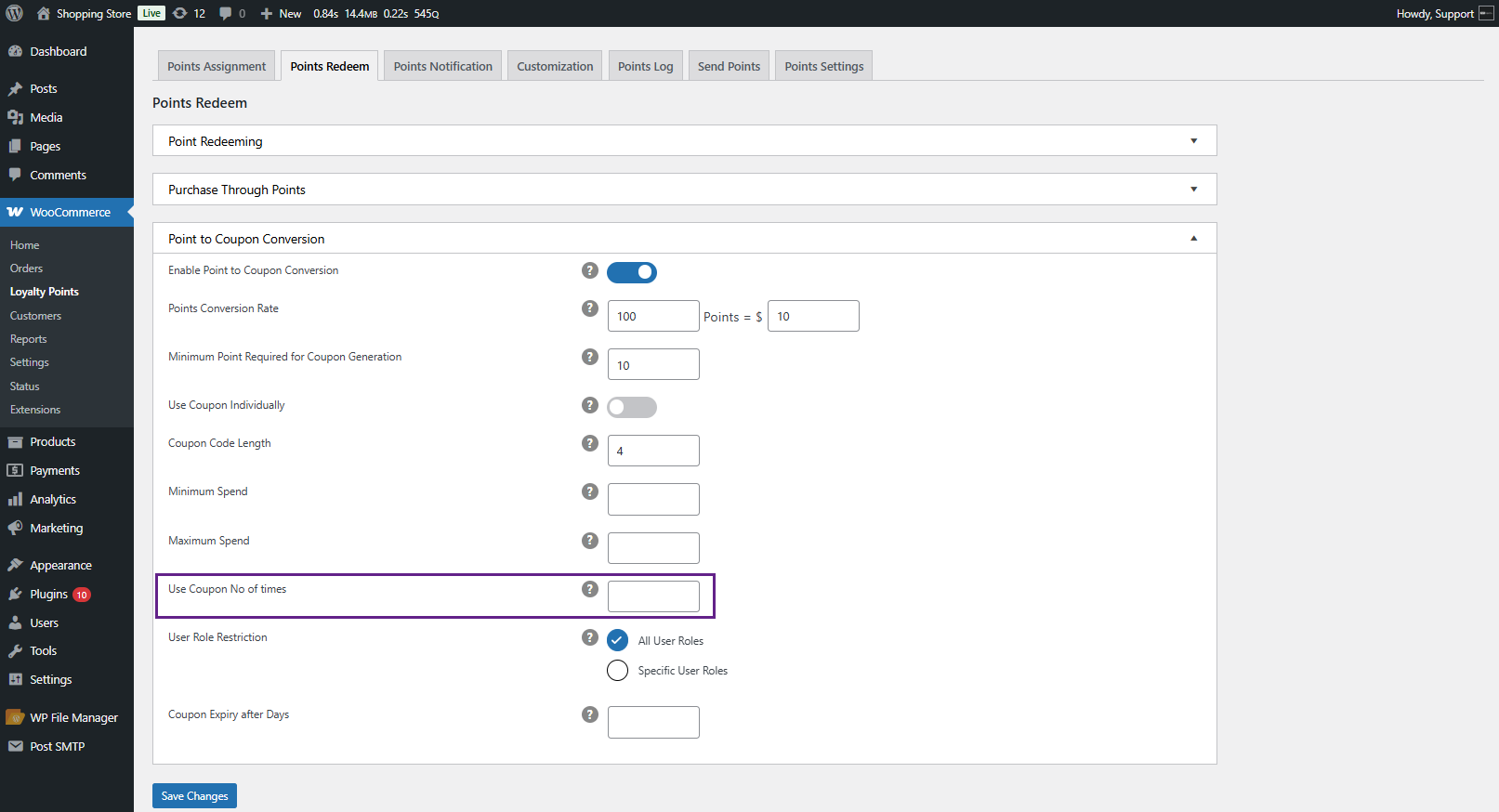The height and width of the screenshot is (812, 1499).
Task: Click the Save Changes button
Action: (194, 796)
